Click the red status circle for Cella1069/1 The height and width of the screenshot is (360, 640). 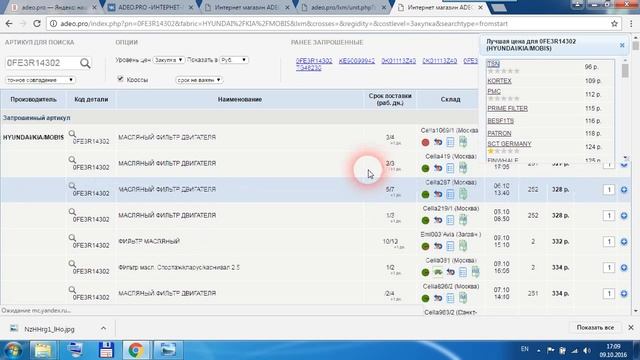(425, 142)
